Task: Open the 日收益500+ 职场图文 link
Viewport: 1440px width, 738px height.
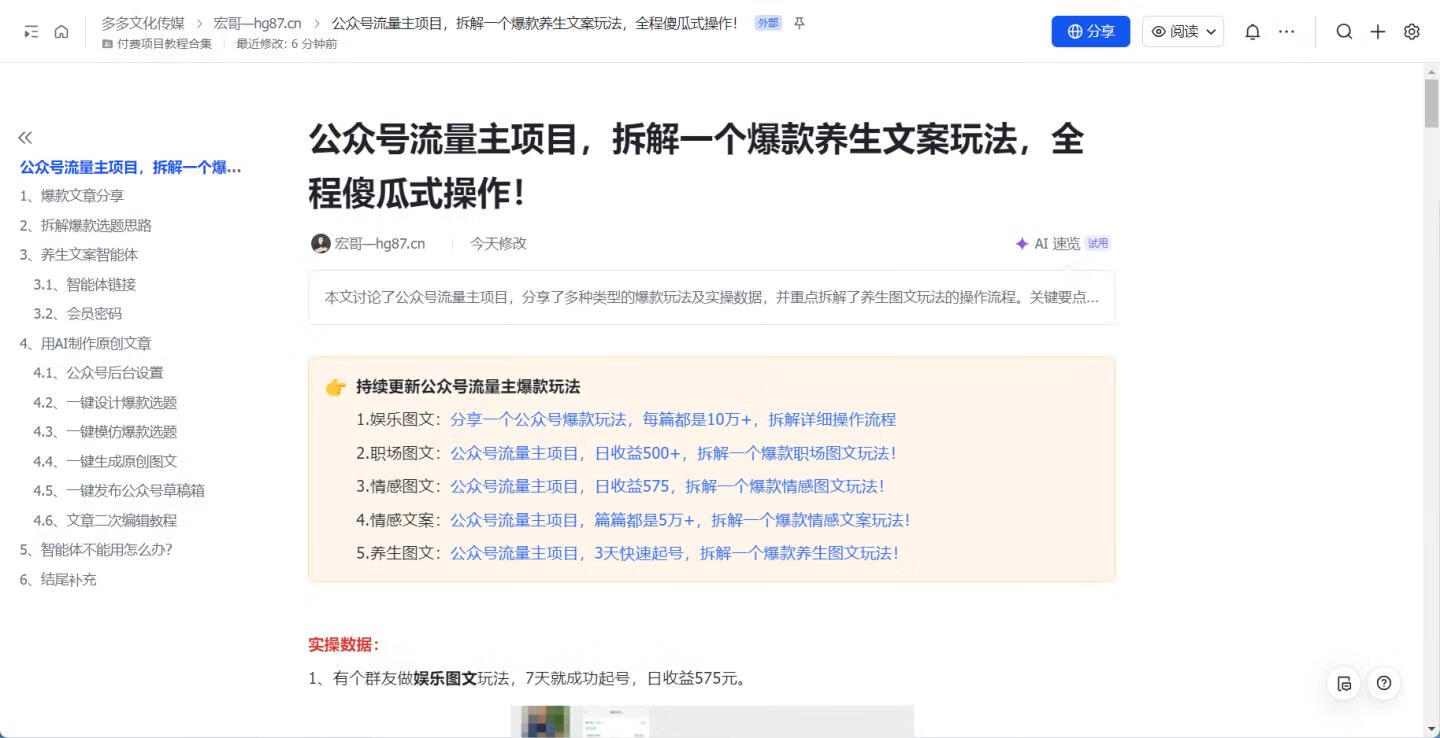Action: point(674,453)
